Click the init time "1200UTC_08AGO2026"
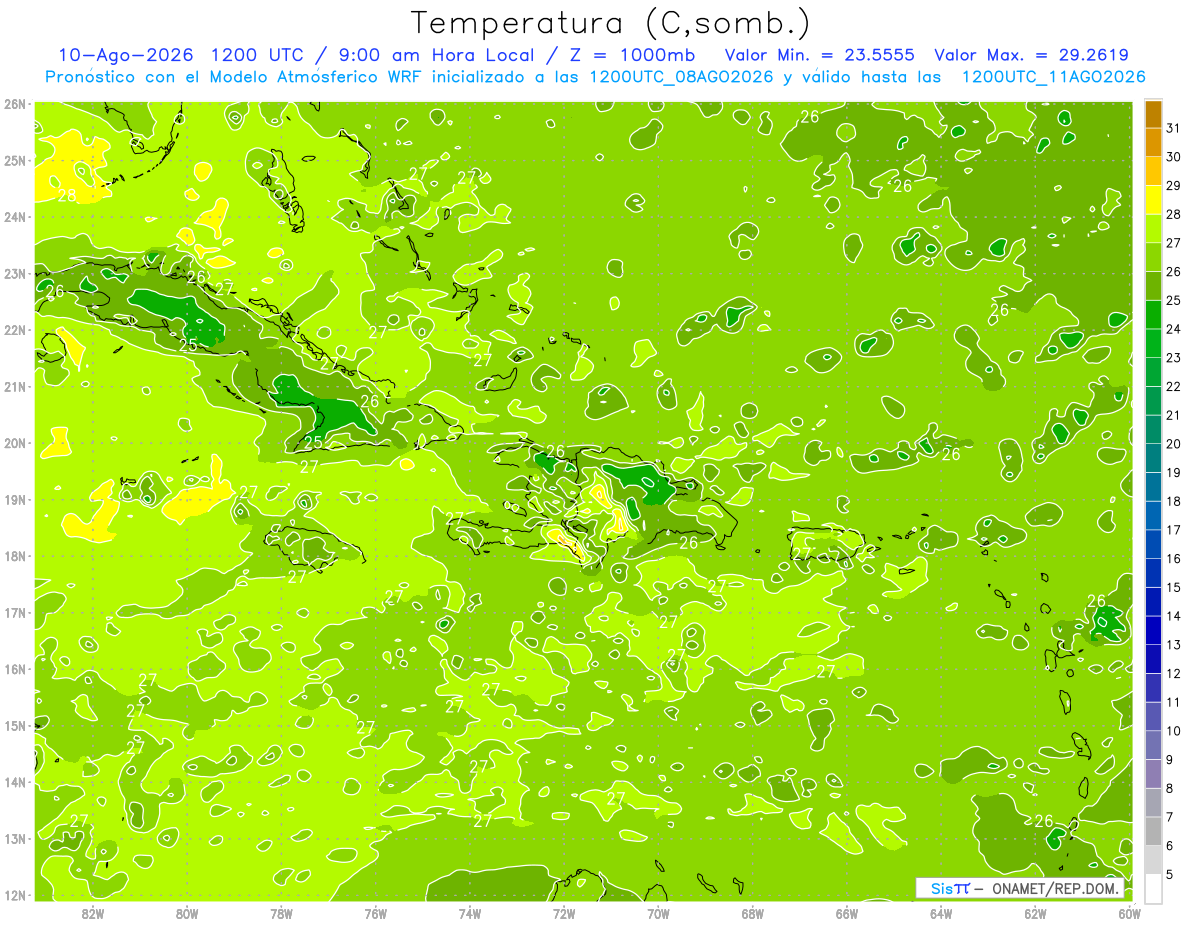This screenshot has width=1200, height=927. (x=681, y=77)
